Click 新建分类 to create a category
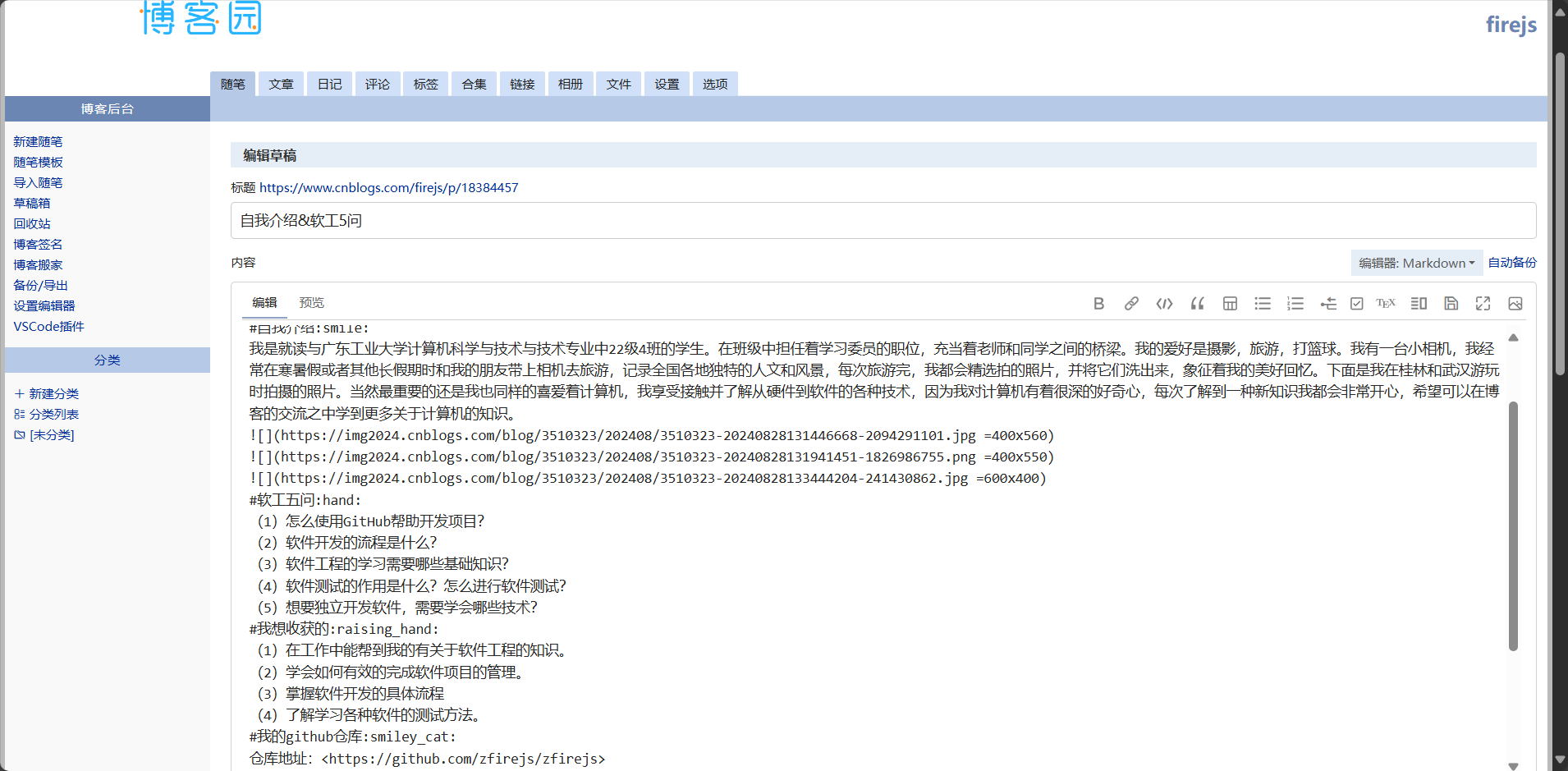 (x=54, y=394)
